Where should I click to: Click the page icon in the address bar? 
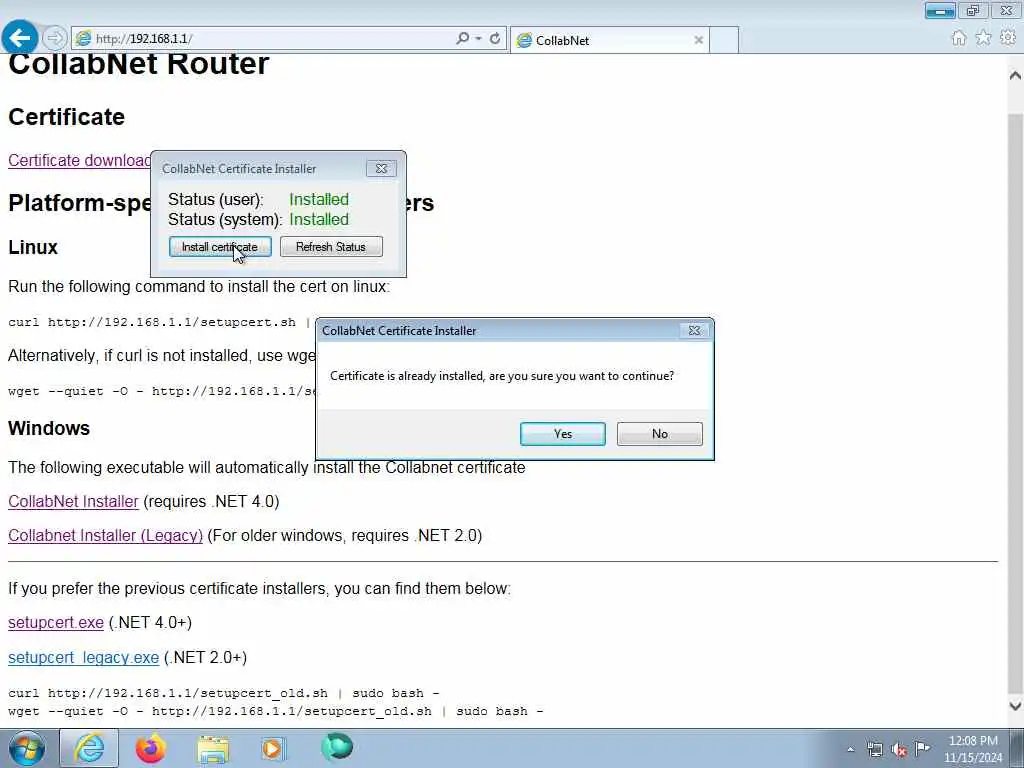84,39
